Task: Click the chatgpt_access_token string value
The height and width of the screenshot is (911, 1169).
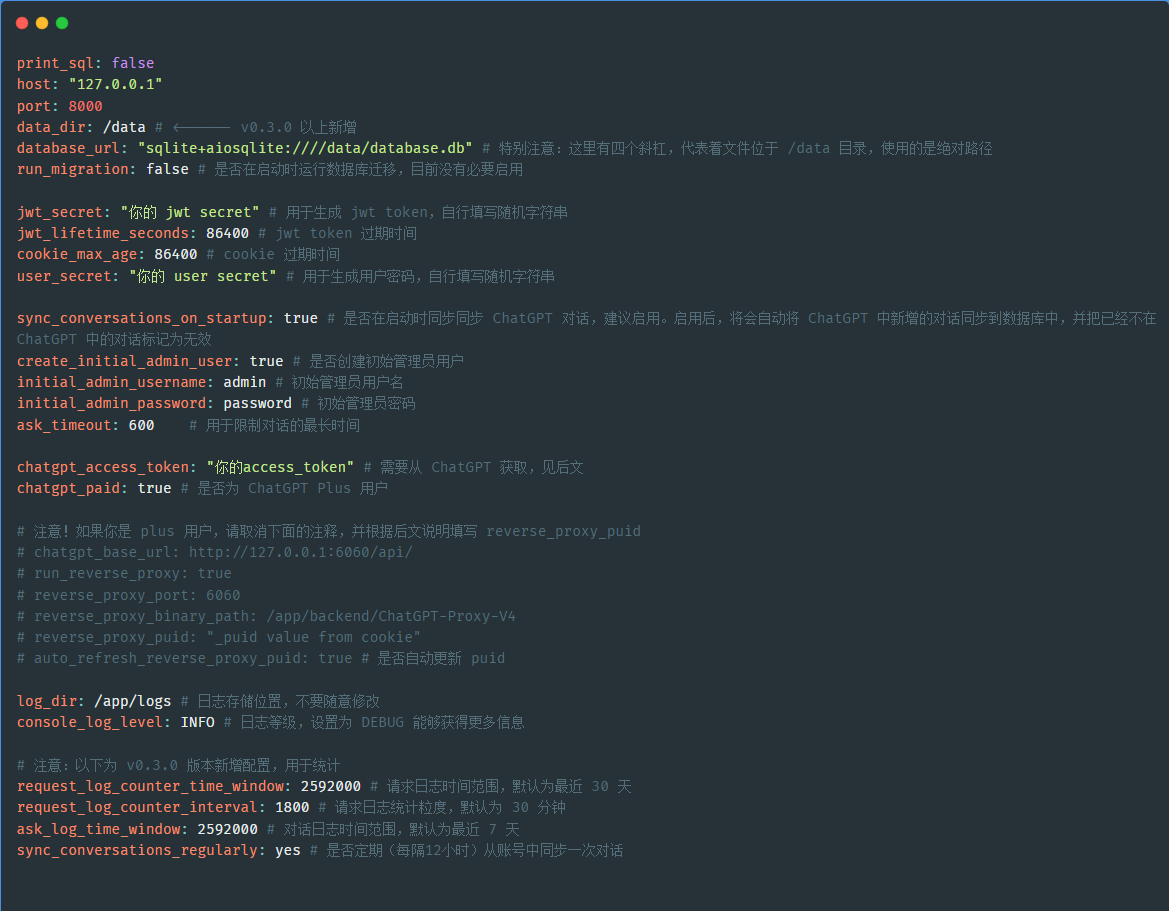Action: (280, 467)
